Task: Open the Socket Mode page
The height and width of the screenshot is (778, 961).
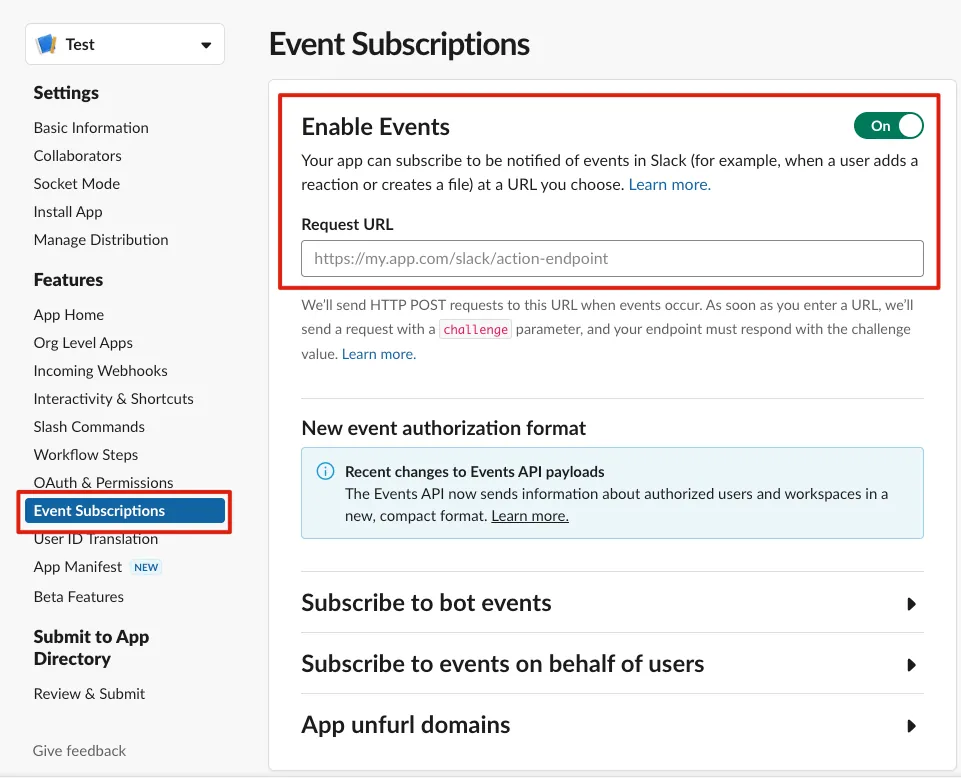Action: point(77,184)
